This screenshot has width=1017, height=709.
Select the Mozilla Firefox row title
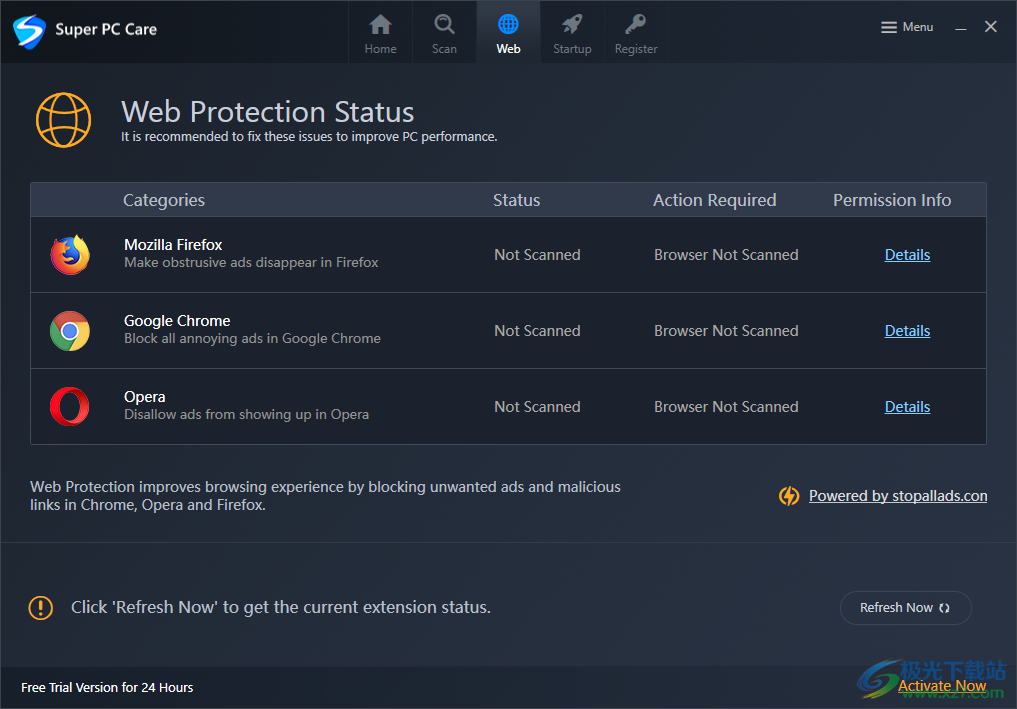(x=173, y=245)
